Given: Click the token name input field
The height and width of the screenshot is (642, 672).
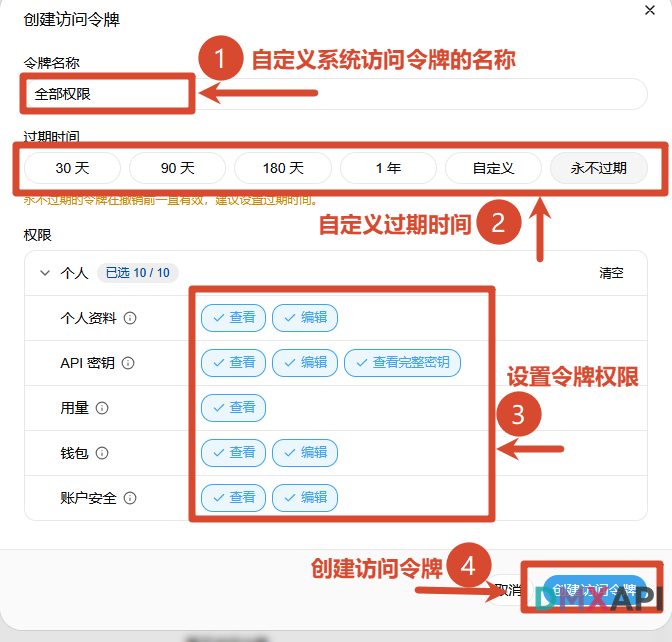Looking at the screenshot, I should point(336,94).
